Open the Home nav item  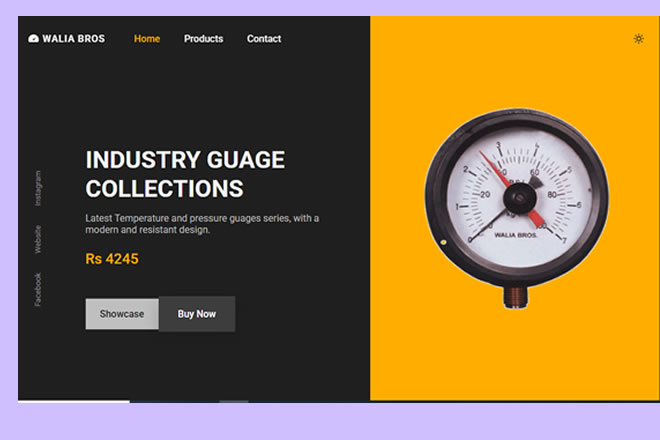147,39
